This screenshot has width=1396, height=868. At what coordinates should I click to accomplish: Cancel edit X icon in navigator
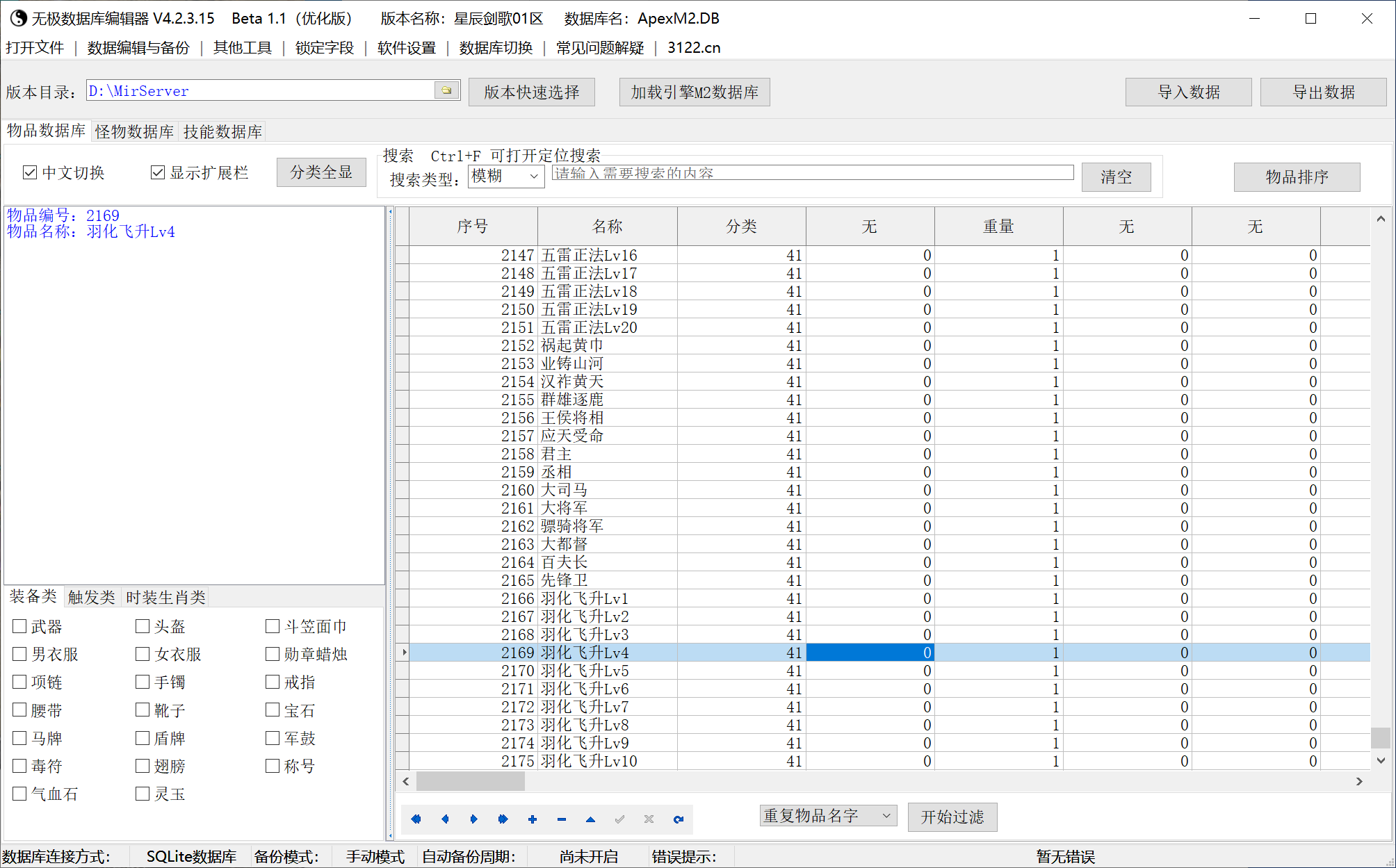coord(649,819)
